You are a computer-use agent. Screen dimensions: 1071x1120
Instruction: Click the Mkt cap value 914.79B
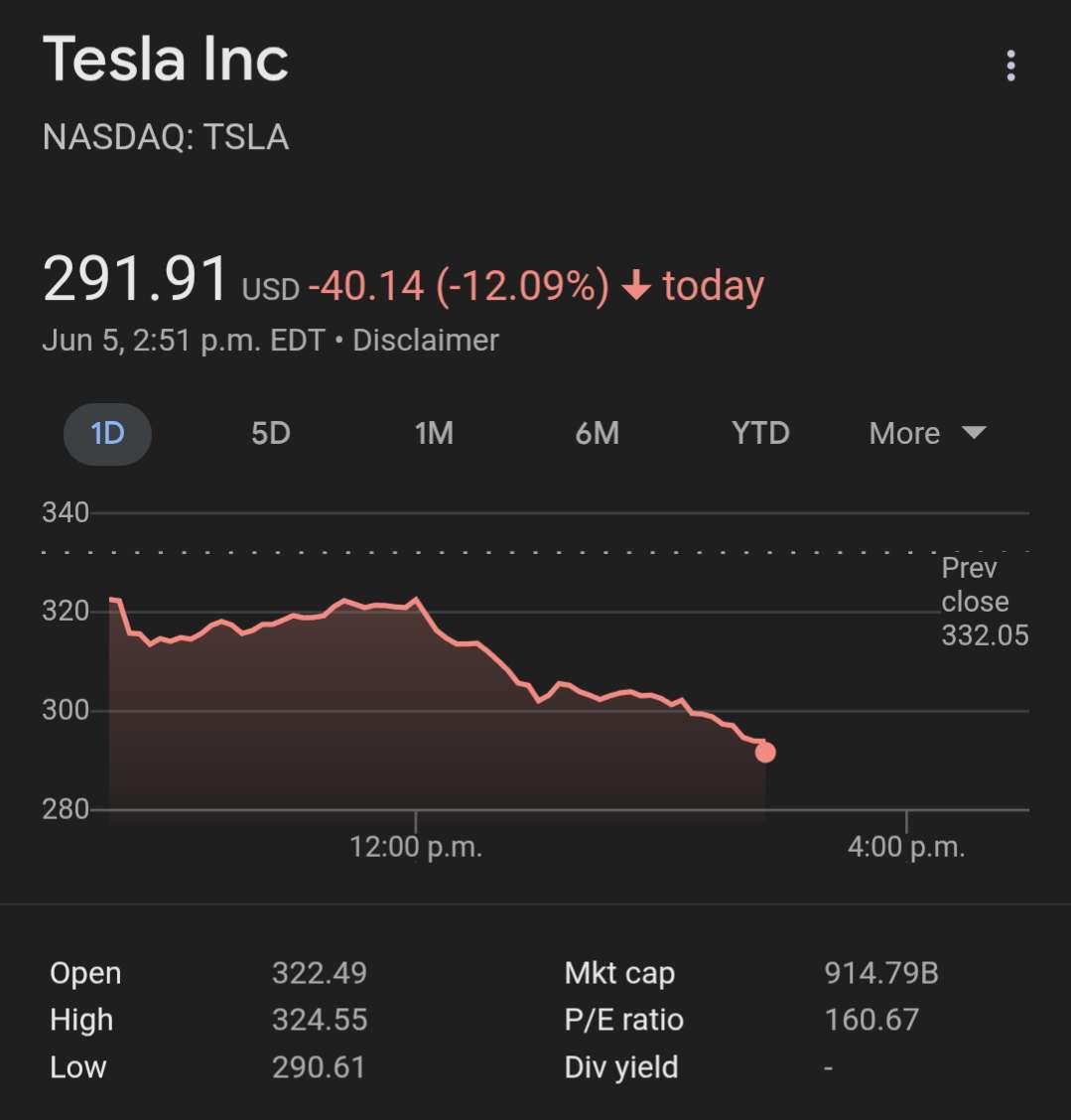(881, 973)
